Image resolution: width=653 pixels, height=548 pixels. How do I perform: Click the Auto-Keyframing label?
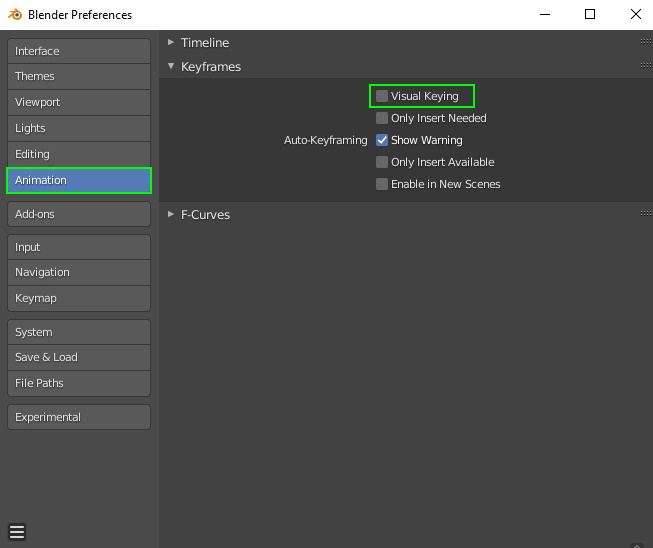coord(326,140)
